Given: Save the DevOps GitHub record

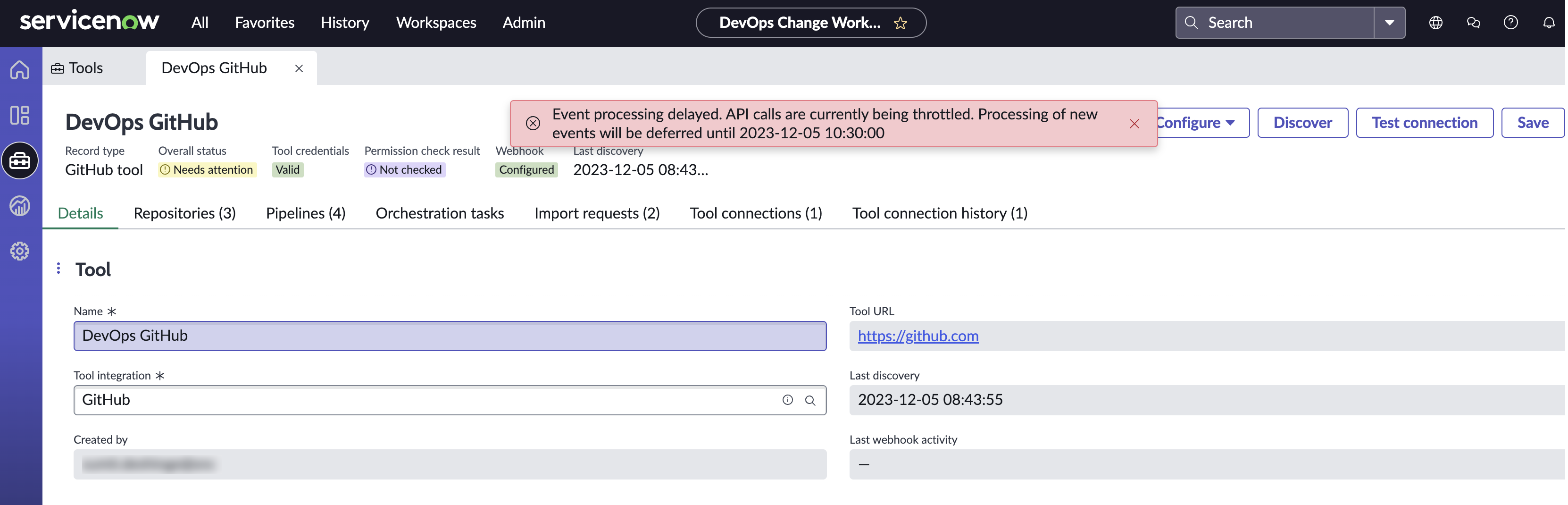Looking at the screenshot, I should pyautogui.click(x=1533, y=123).
